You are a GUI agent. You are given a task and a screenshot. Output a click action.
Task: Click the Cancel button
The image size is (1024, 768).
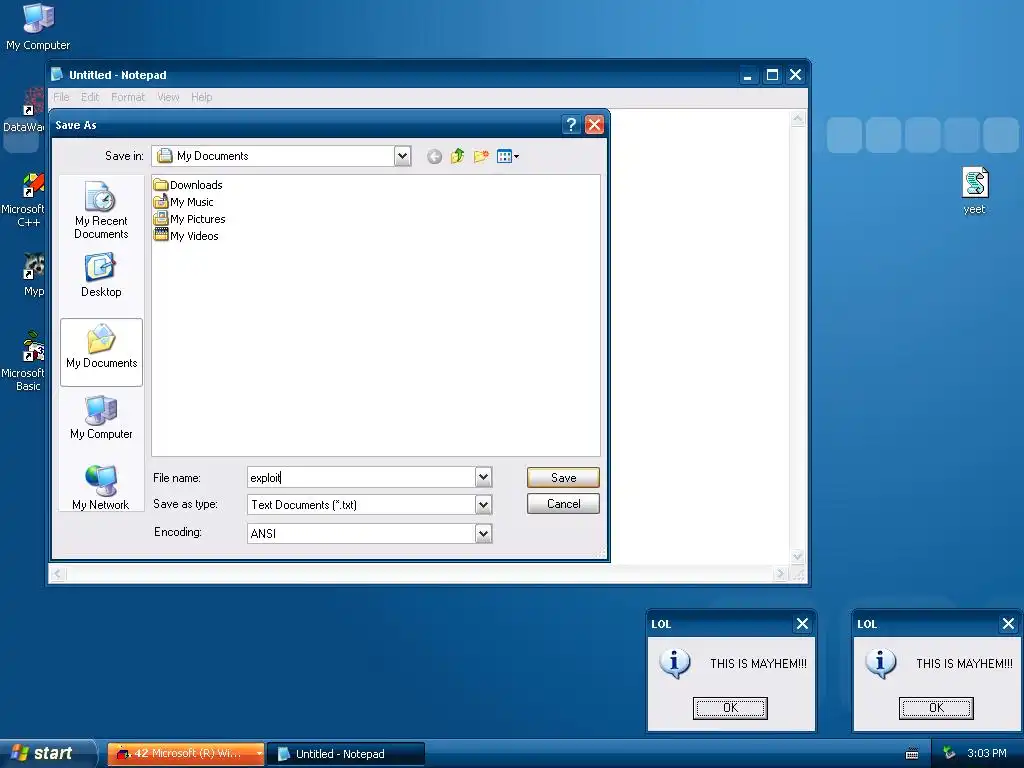point(563,504)
